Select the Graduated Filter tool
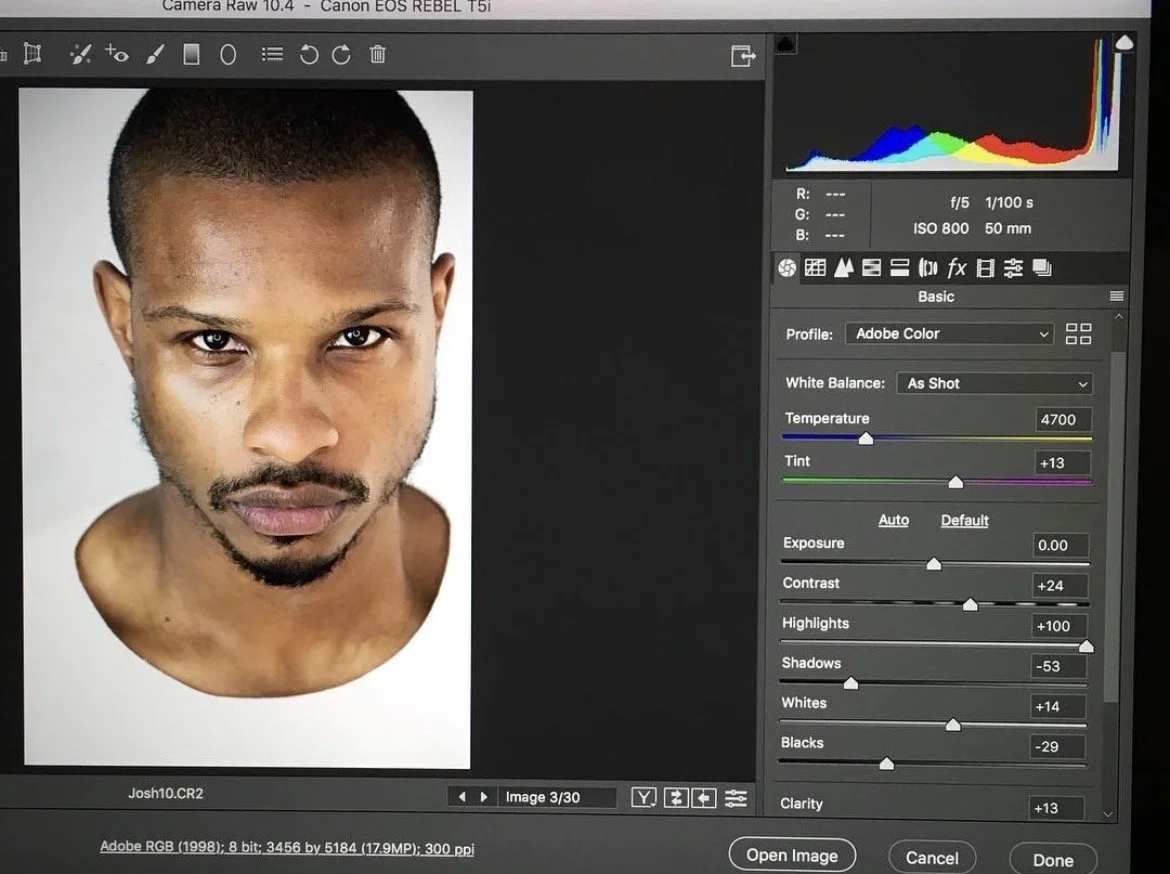 click(191, 54)
